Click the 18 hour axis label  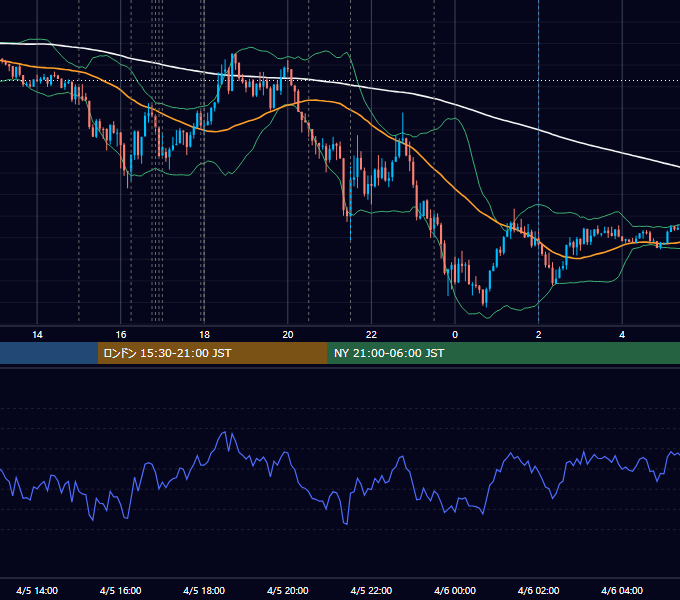coord(204,335)
